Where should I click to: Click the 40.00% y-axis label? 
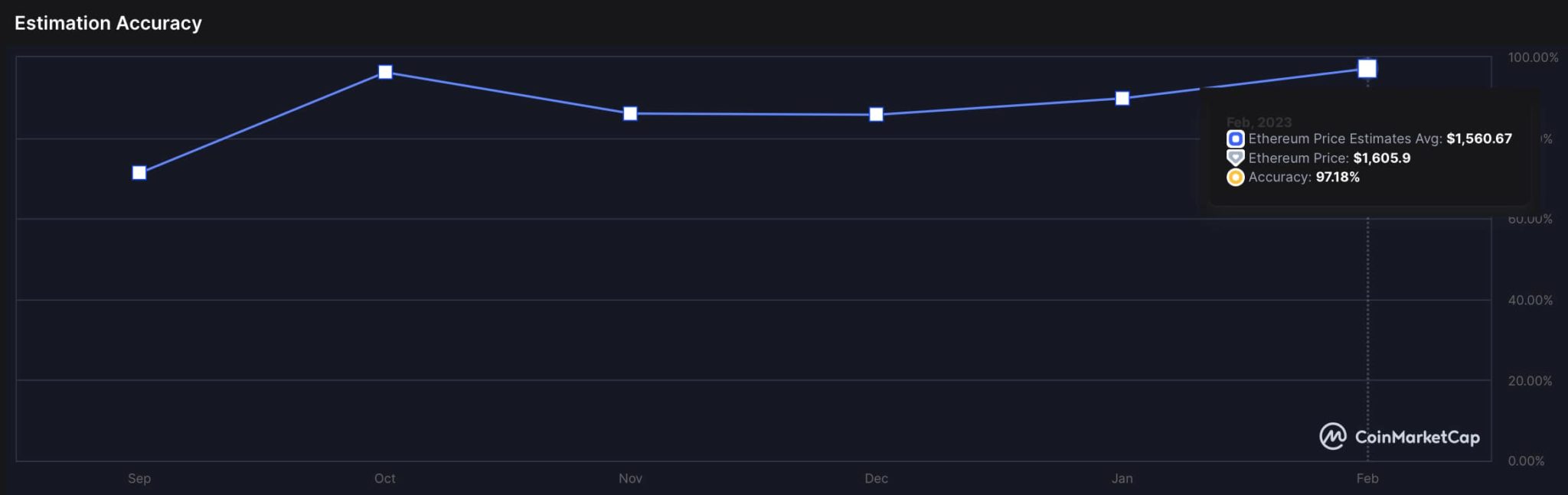[x=1530, y=300]
